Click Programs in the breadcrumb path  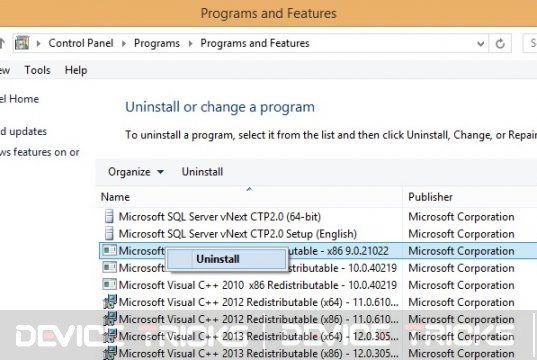157,44
